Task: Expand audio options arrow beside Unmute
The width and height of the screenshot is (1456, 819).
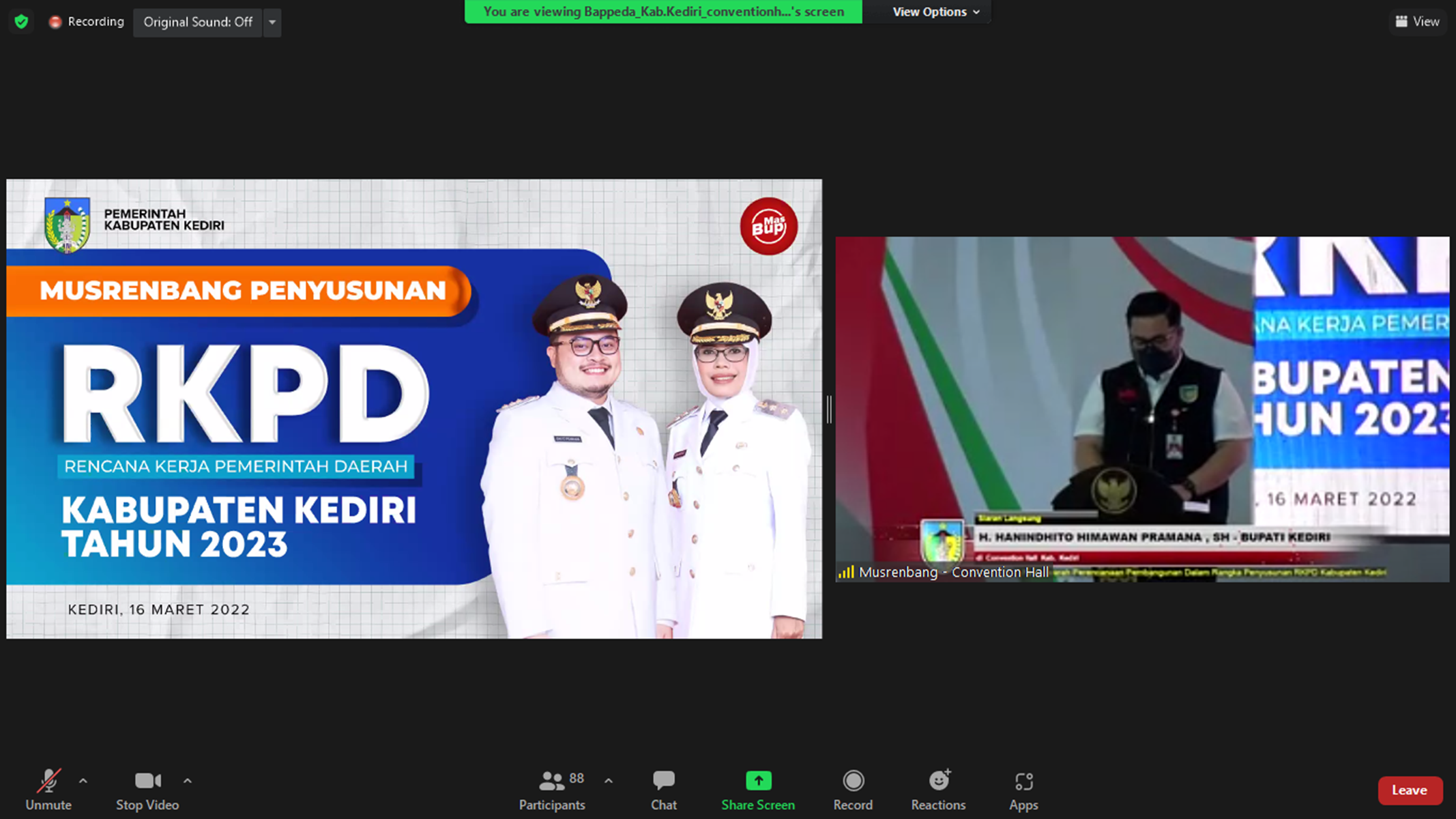Action: [x=83, y=781]
